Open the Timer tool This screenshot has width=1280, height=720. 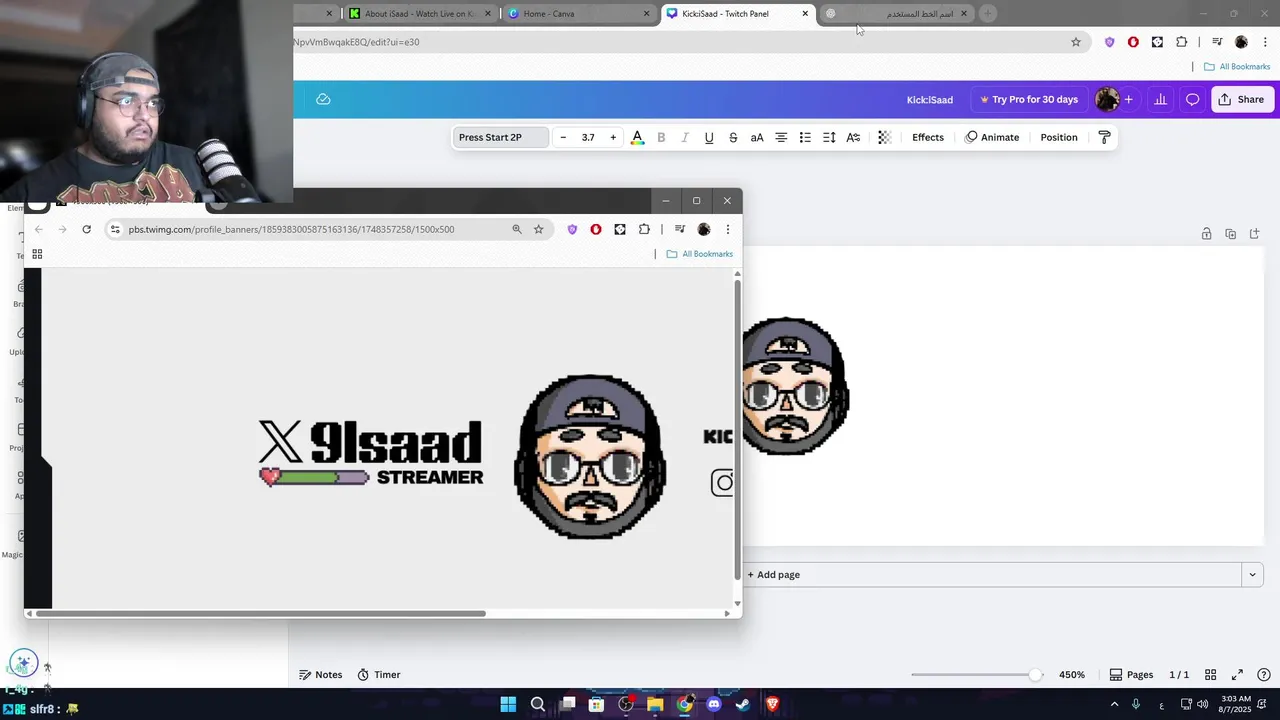[x=379, y=675]
